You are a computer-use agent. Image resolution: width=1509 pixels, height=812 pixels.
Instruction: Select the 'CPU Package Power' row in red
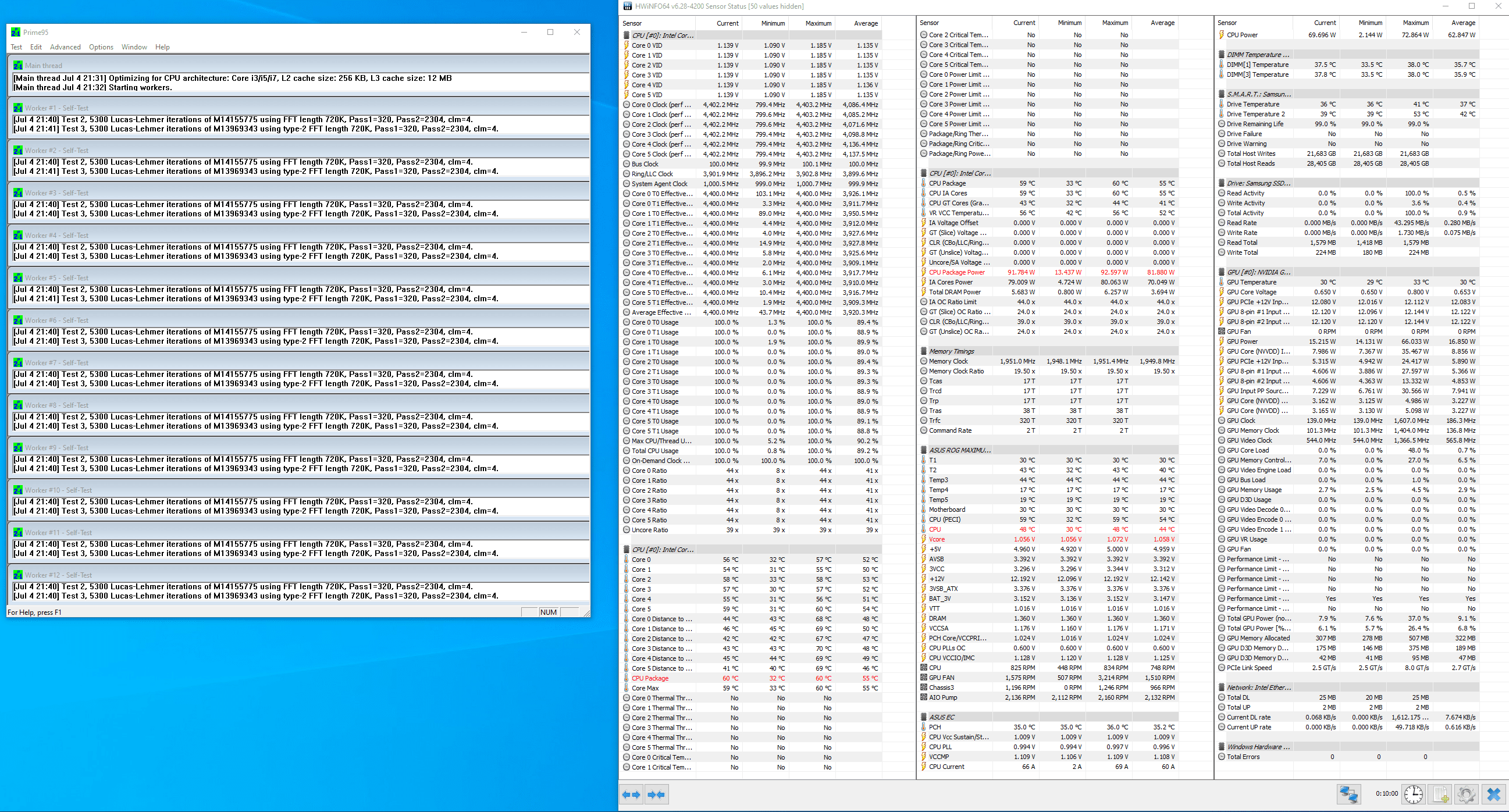pyautogui.click(x=1048, y=272)
